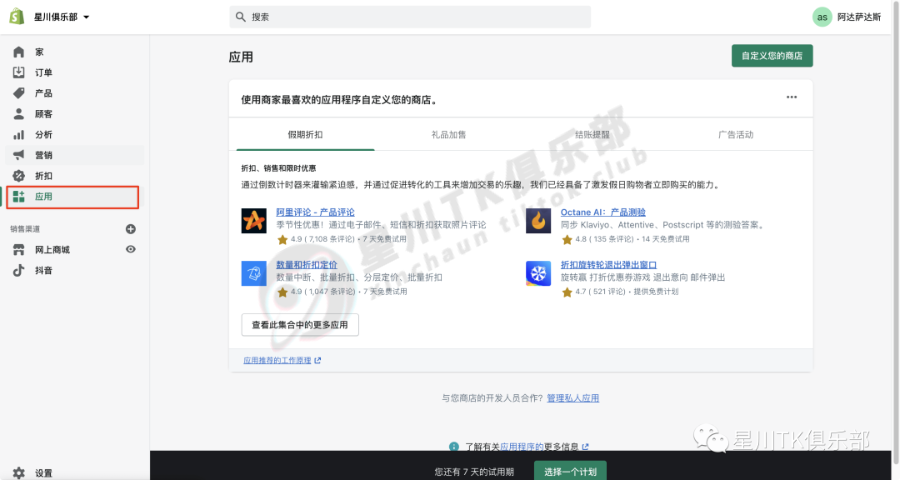Viewport: 900px width, 480px height.
Task: Click the Shopify logo icon
Action: 17,17
